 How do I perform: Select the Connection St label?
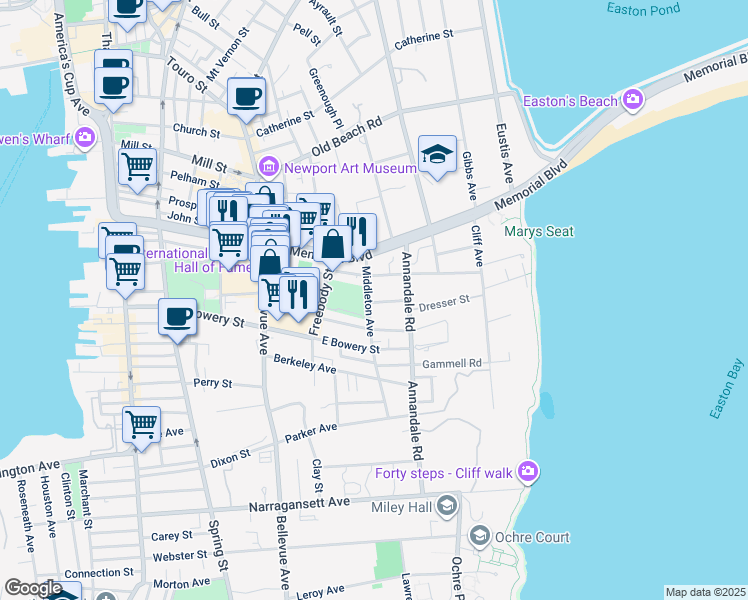coord(99,573)
